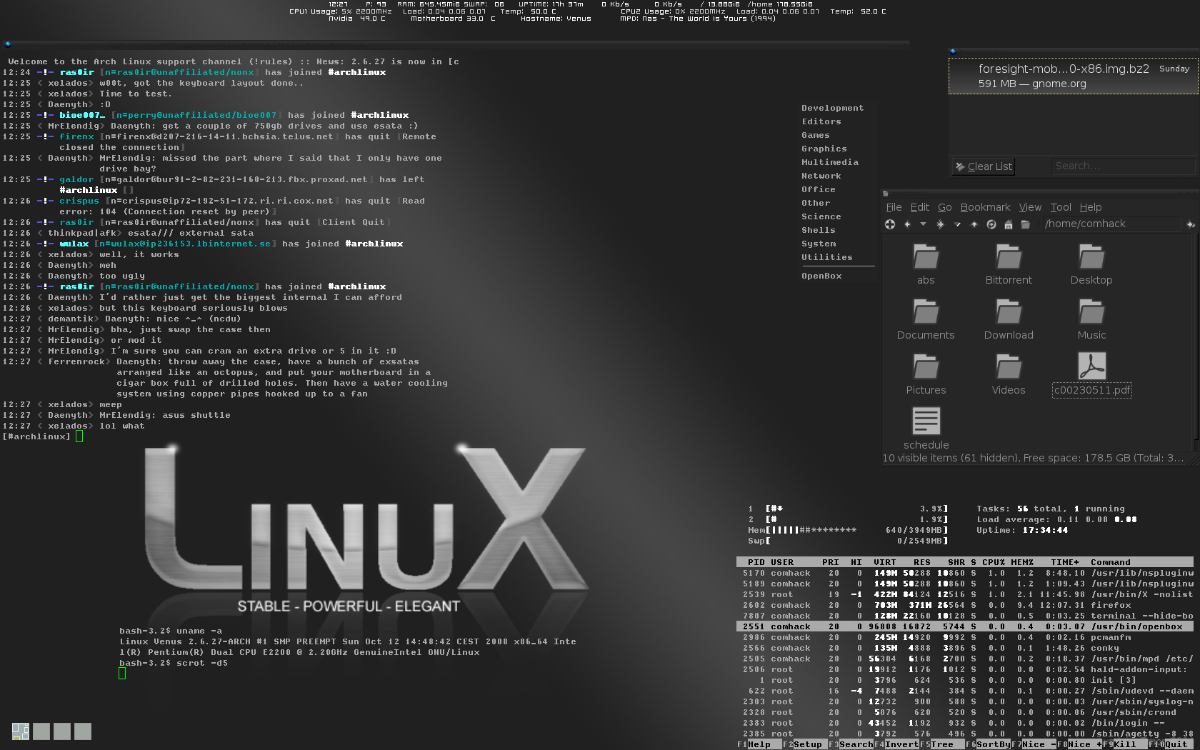Click the Clear List button in downloads

click(983, 167)
